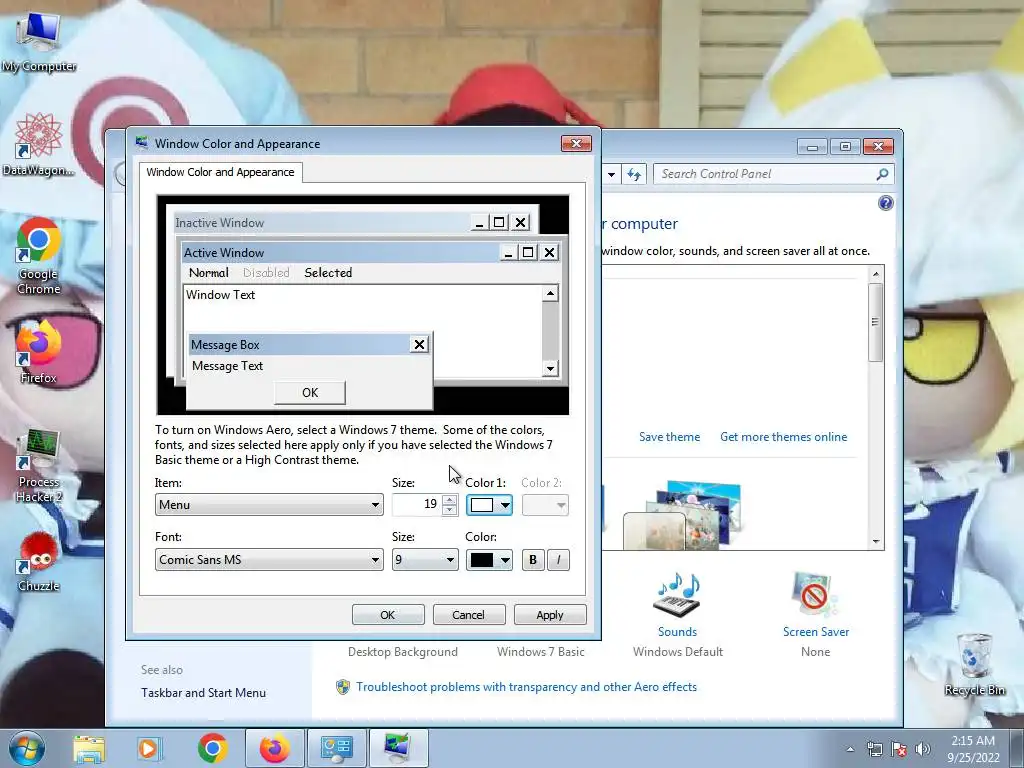Open Taskbar and Start Menu link

pyautogui.click(x=204, y=693)
